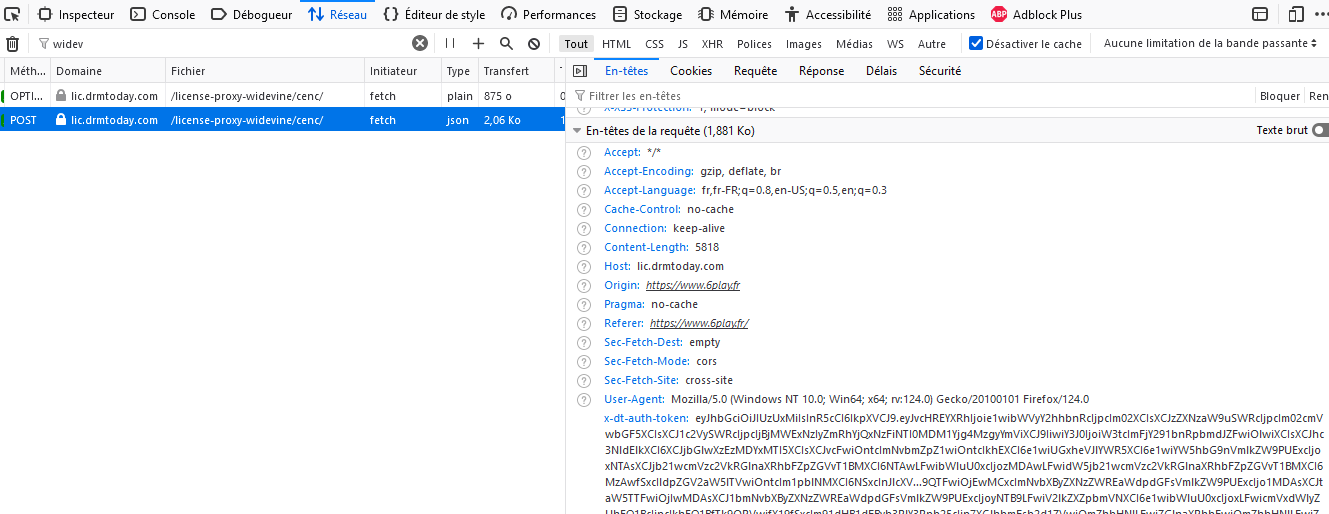Clear the widev filter text
Image resolution: width=1329 pixels, height=514 pixels.
click(x=420, y=44)
